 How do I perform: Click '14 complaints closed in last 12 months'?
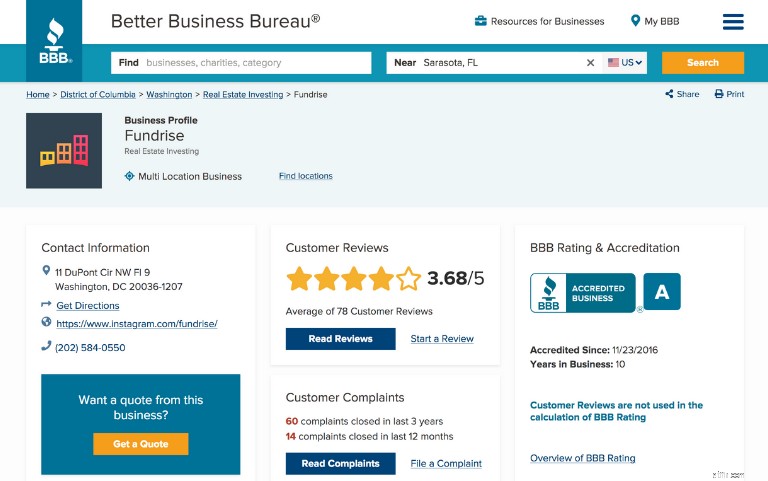(369, 436)
